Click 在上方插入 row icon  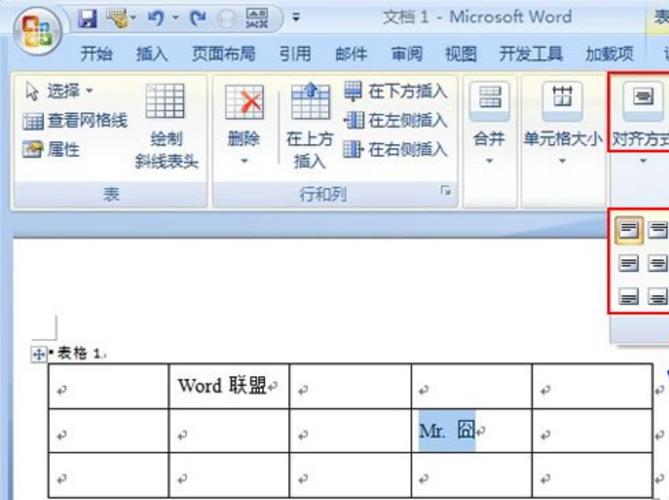point(310,101)
